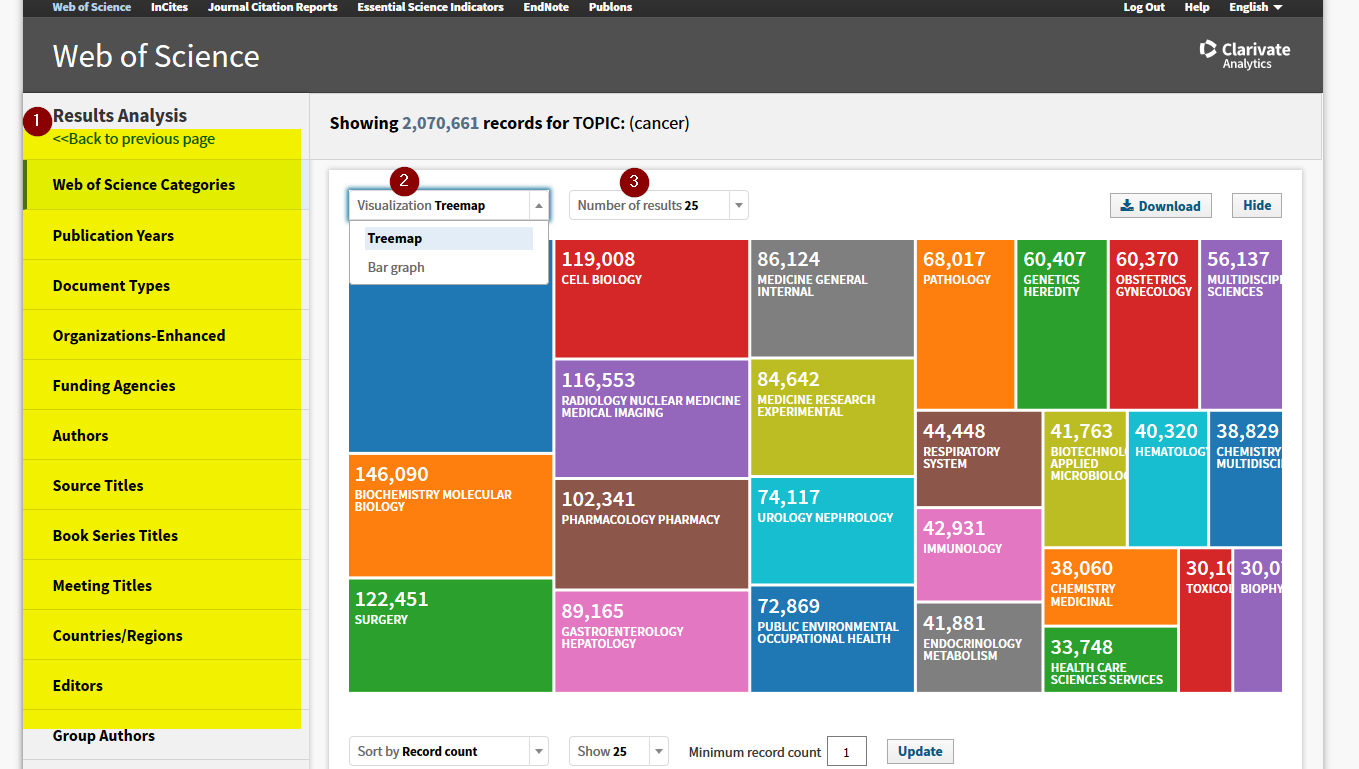Image resolution: width=1359 pixels, height=769 pixels.
Task: Open the English language menu
Action: pos(1255,7)
